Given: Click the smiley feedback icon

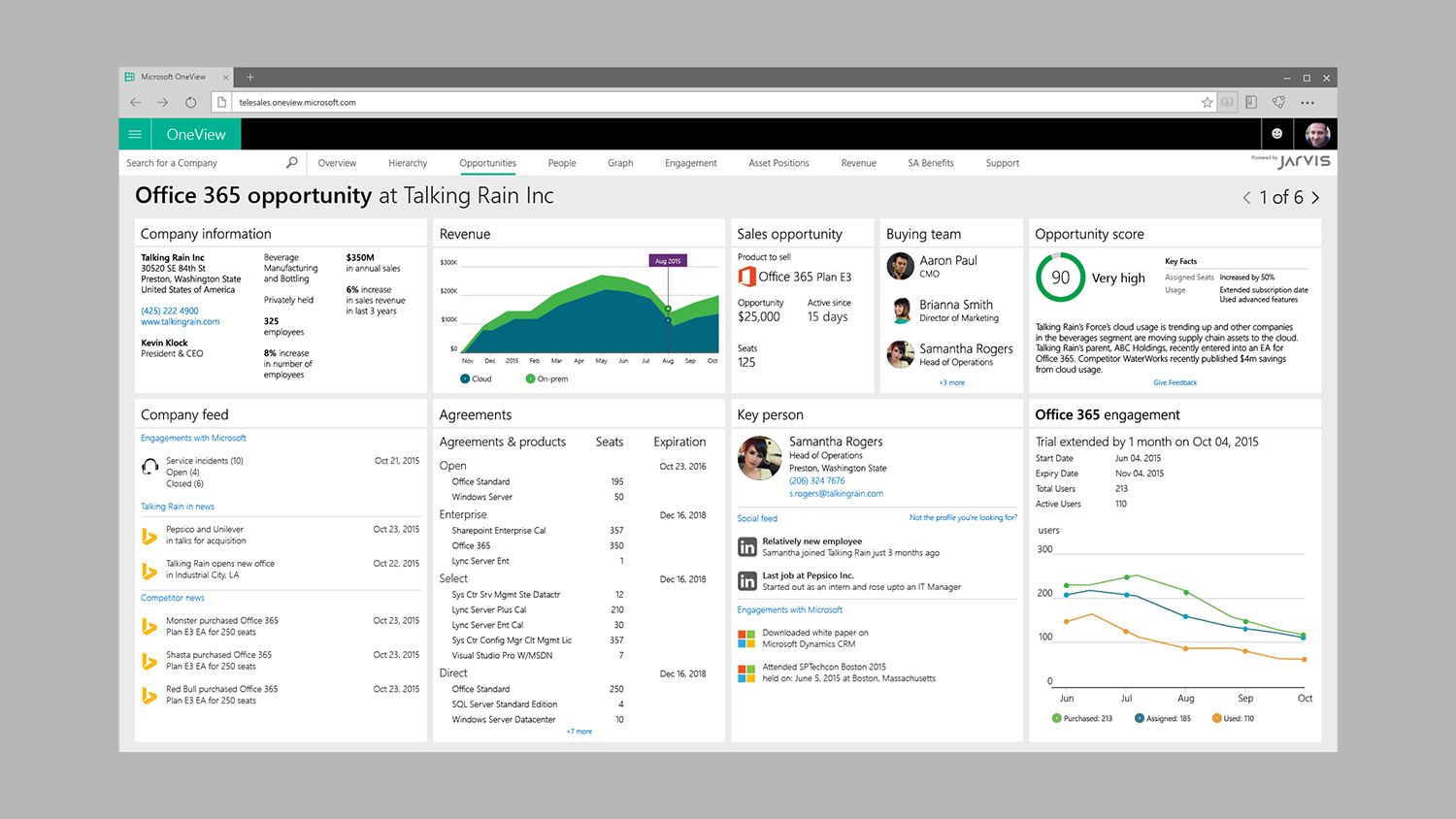Looking at the screenshot, I should pos(1276,134).
